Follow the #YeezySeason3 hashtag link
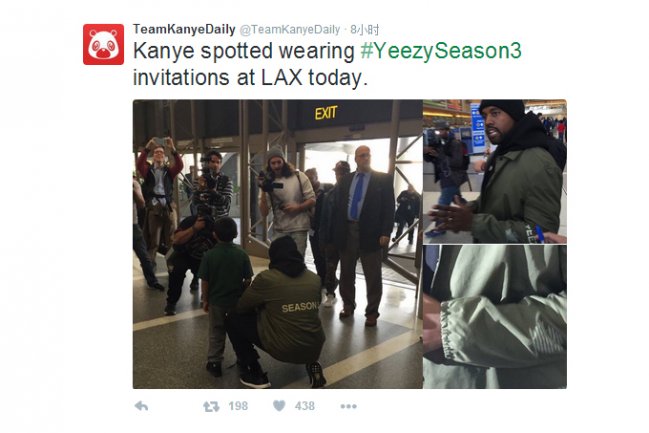 441,51
